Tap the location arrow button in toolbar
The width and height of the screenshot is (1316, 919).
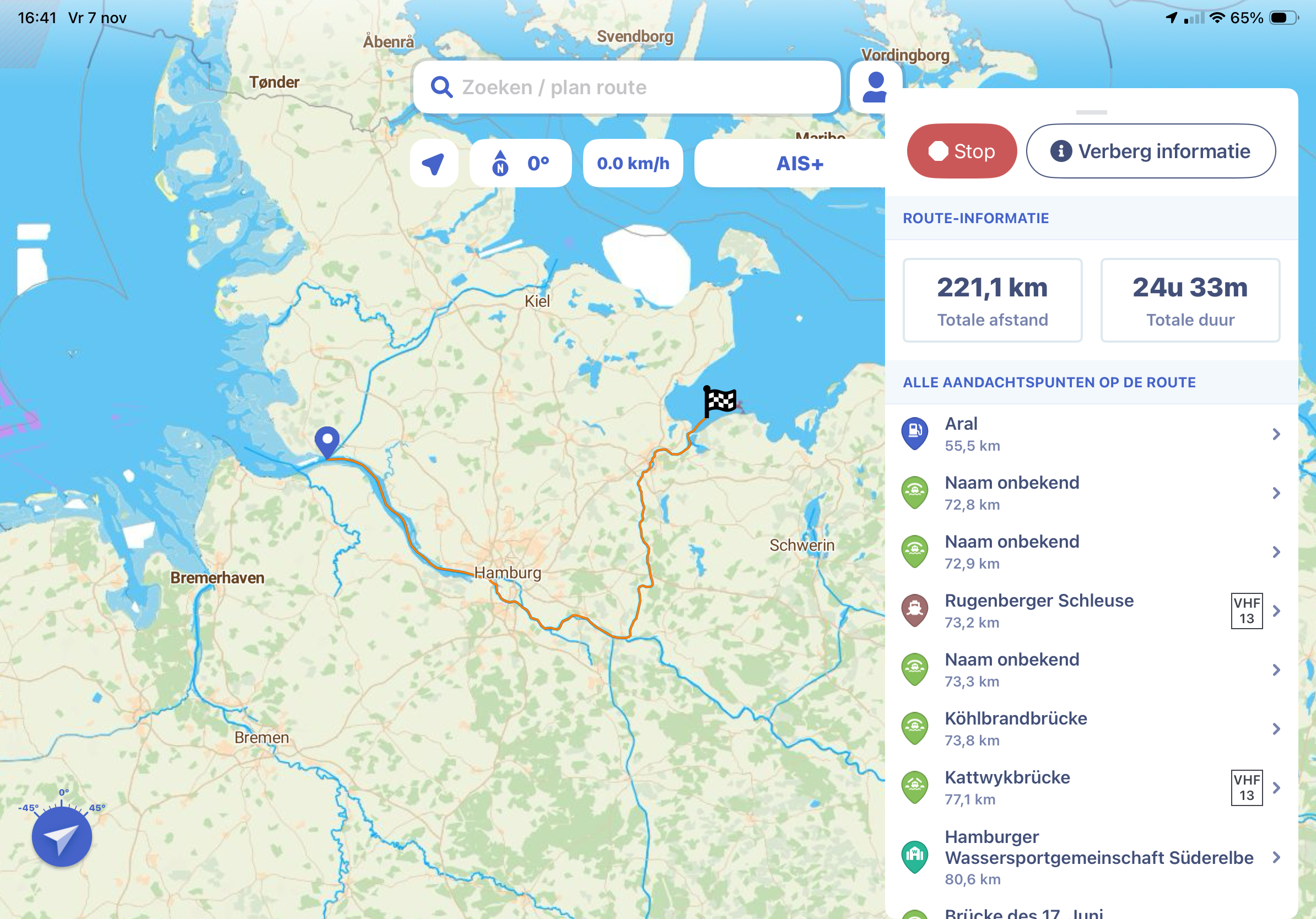click(x=434, y=163)
